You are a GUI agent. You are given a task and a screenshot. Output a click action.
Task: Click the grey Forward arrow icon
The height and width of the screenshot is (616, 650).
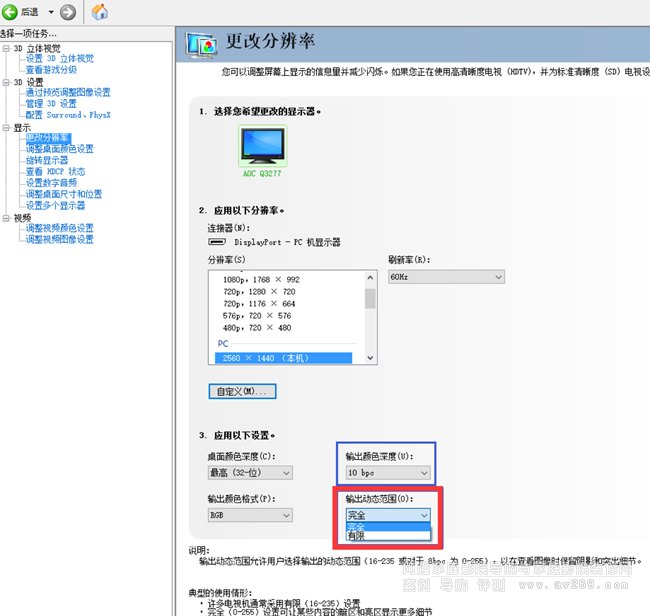coord(68,12)
